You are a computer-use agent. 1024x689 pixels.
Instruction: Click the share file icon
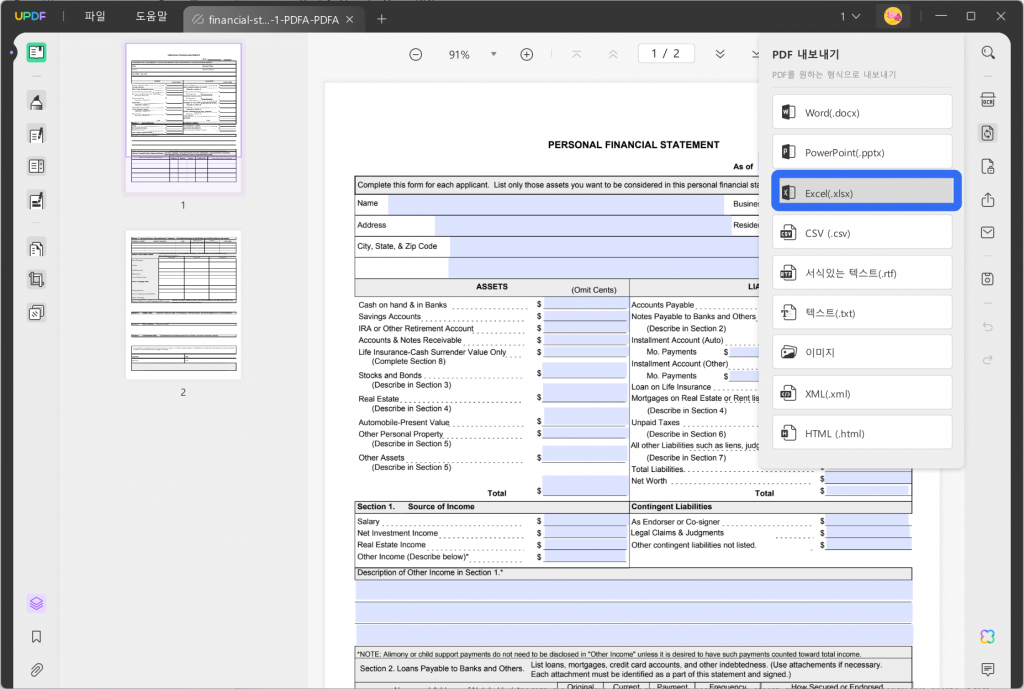coord(988,200)
